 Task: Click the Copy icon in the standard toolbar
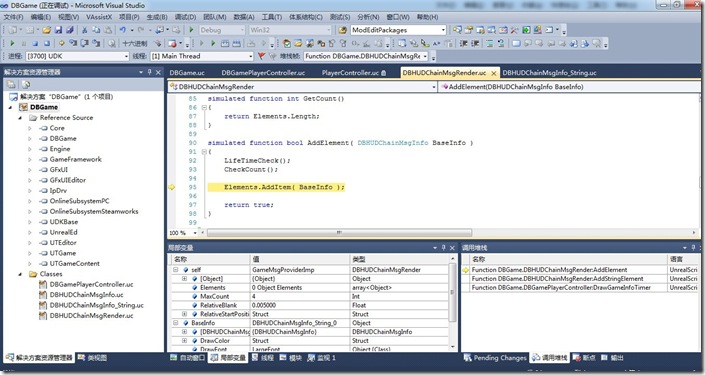tap(96, 30)
